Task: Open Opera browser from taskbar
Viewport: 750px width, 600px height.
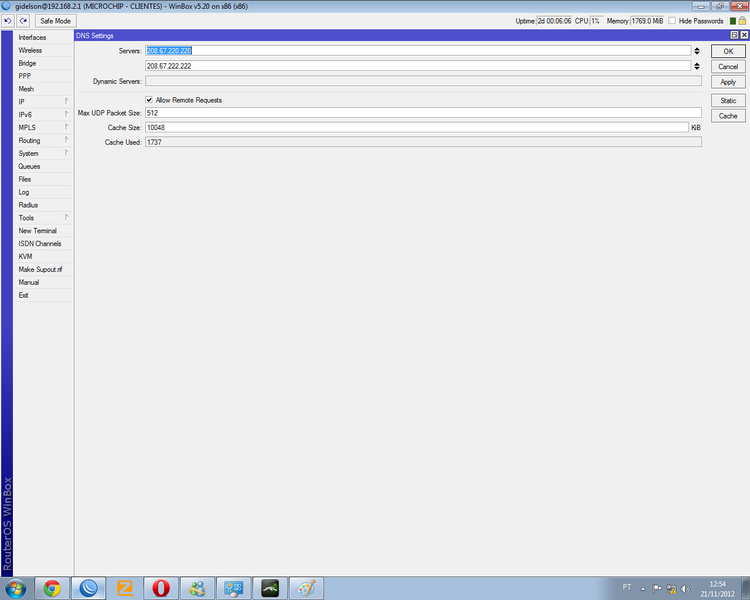Action: point(161,588)
